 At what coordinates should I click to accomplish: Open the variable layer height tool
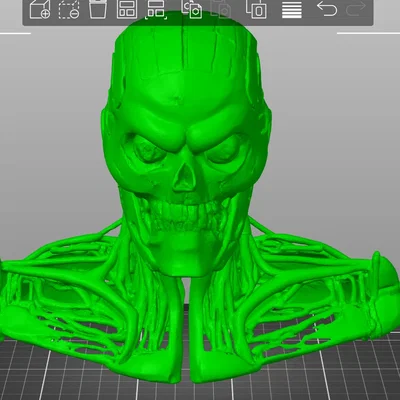tap(292, 9)
